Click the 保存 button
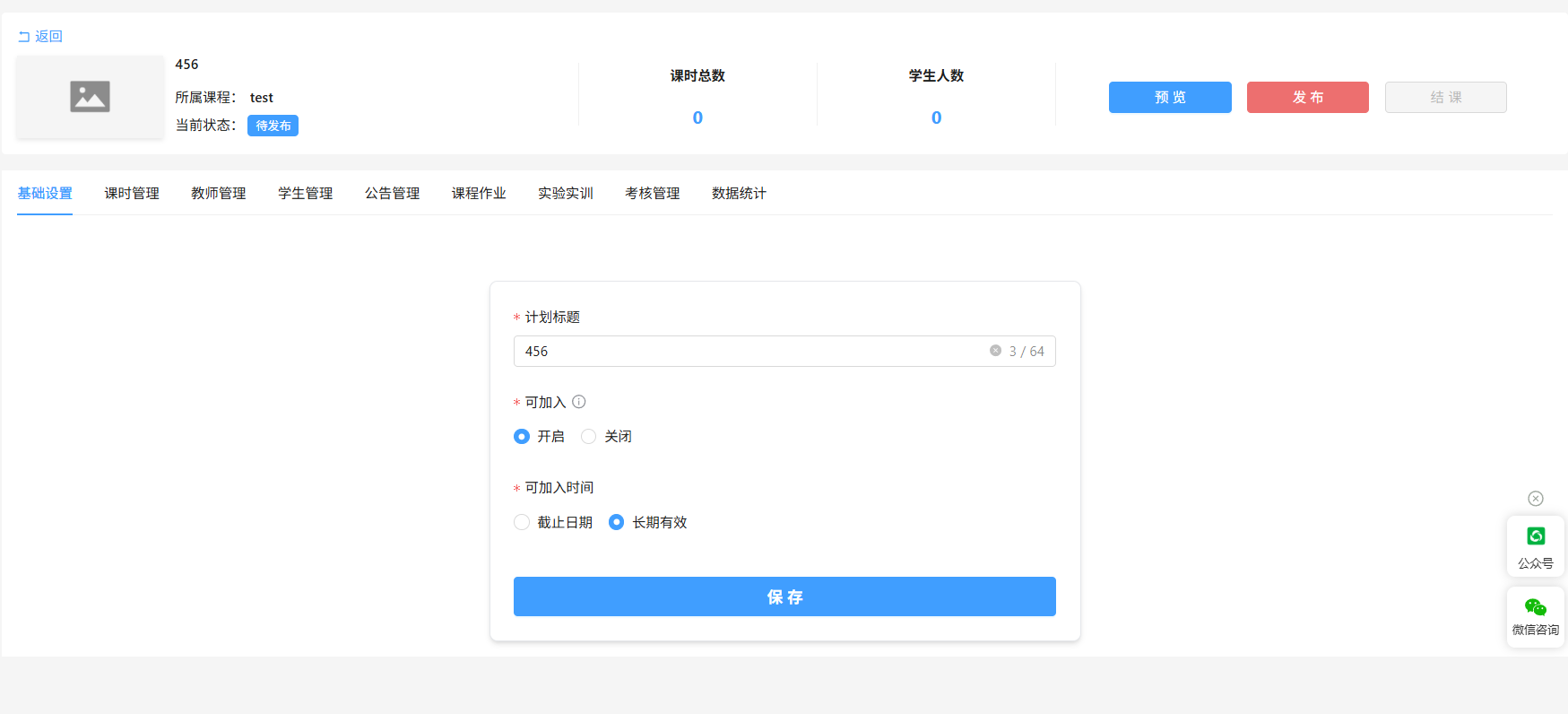 click(x=784, y=596)
